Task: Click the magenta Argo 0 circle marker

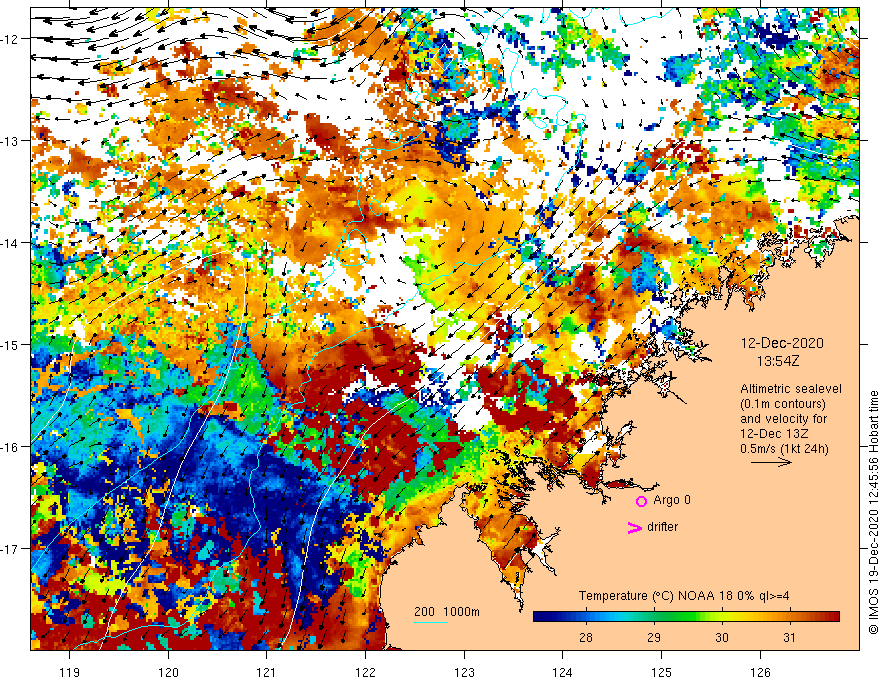Action: (641, 501)
